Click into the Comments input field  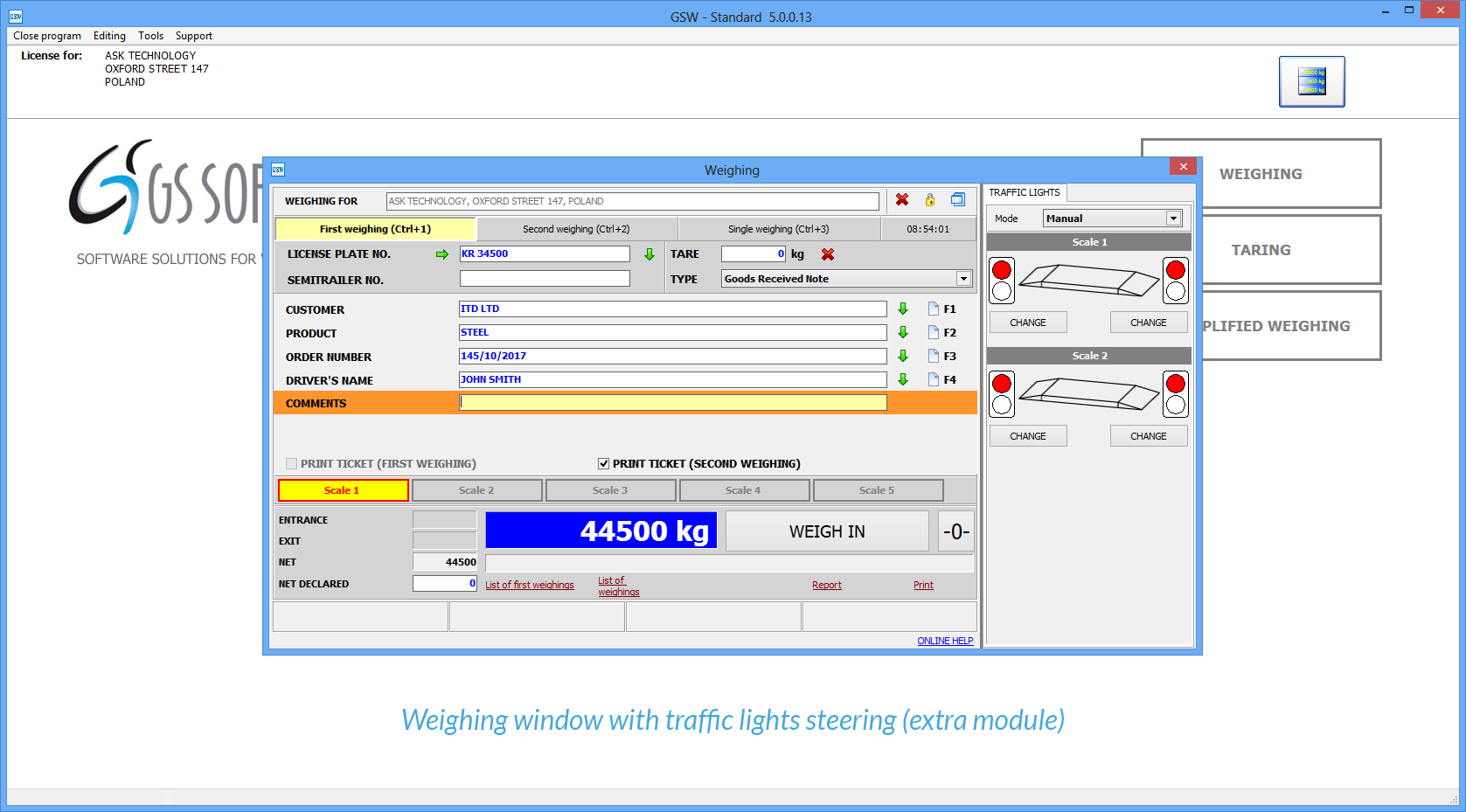pos(672,403)
